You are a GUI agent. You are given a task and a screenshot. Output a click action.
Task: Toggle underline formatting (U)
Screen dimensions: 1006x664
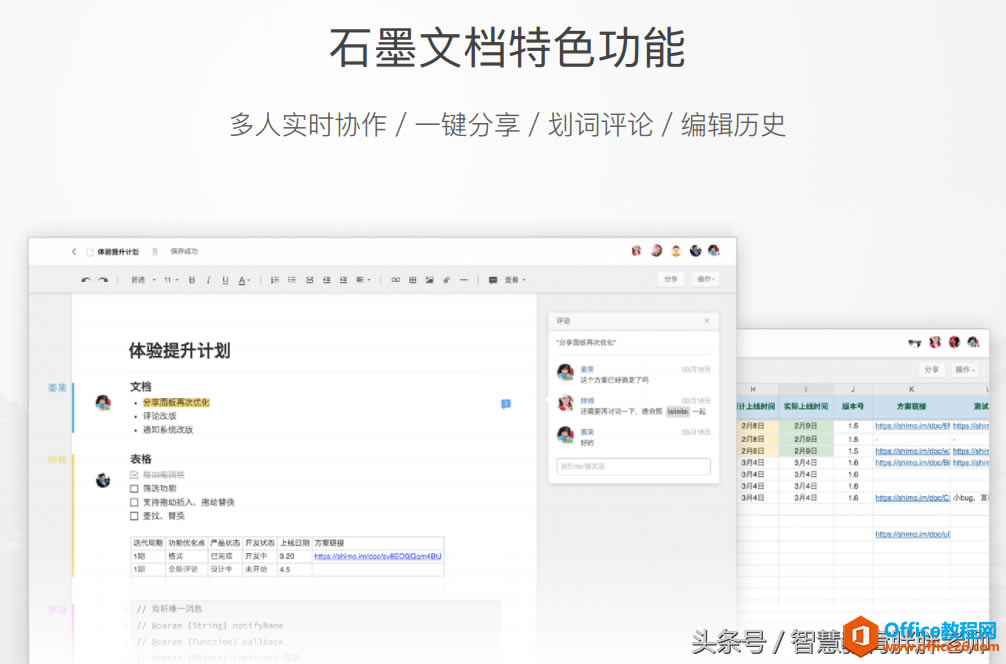225,280
